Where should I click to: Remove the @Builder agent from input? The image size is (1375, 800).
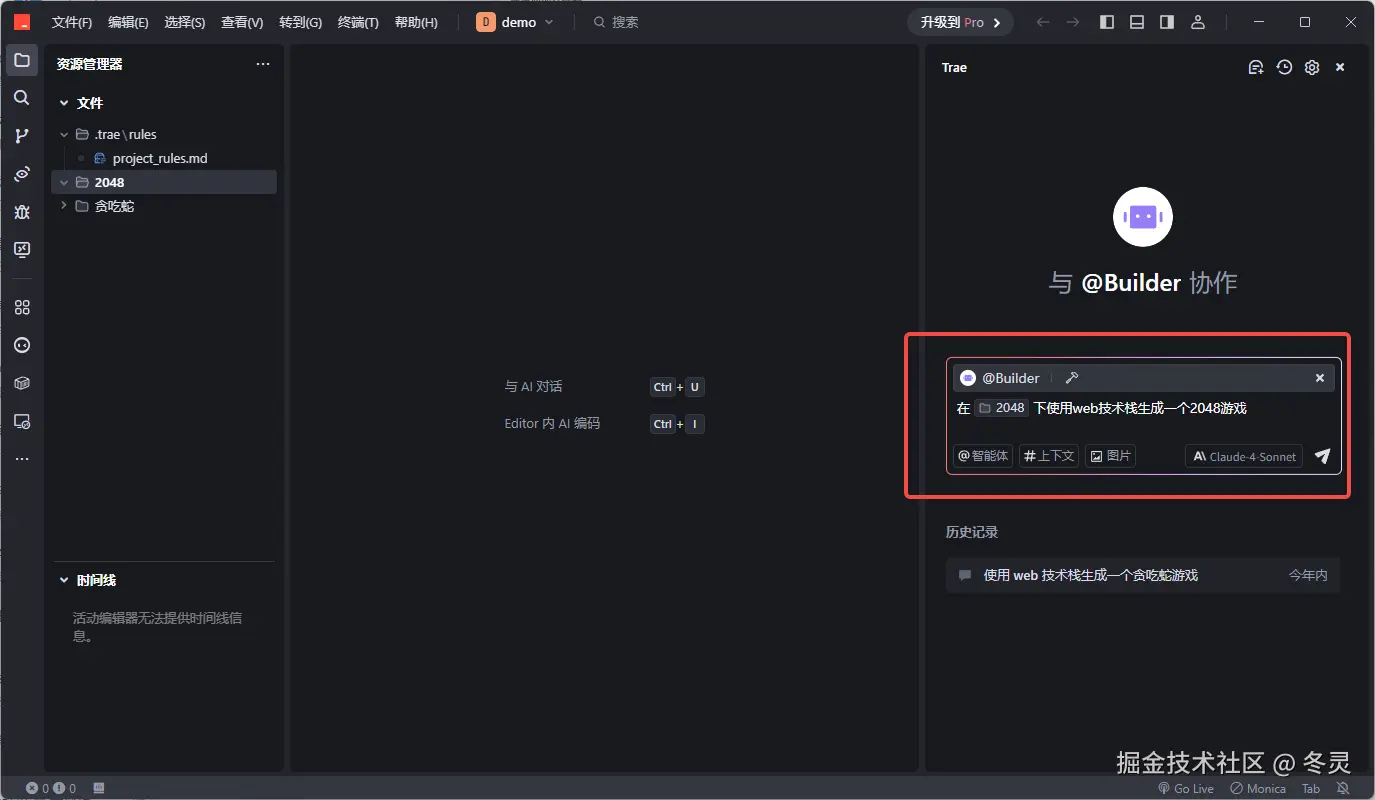click(1320, 378)
